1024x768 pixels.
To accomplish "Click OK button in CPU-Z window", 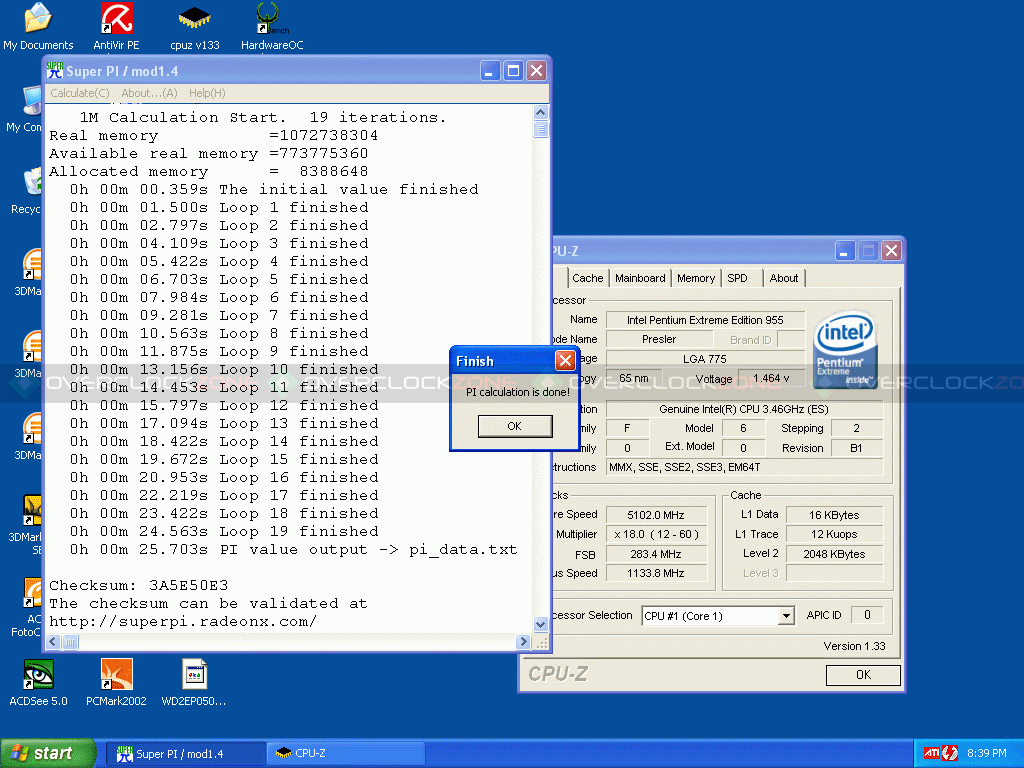I will (x=863, y=675).
